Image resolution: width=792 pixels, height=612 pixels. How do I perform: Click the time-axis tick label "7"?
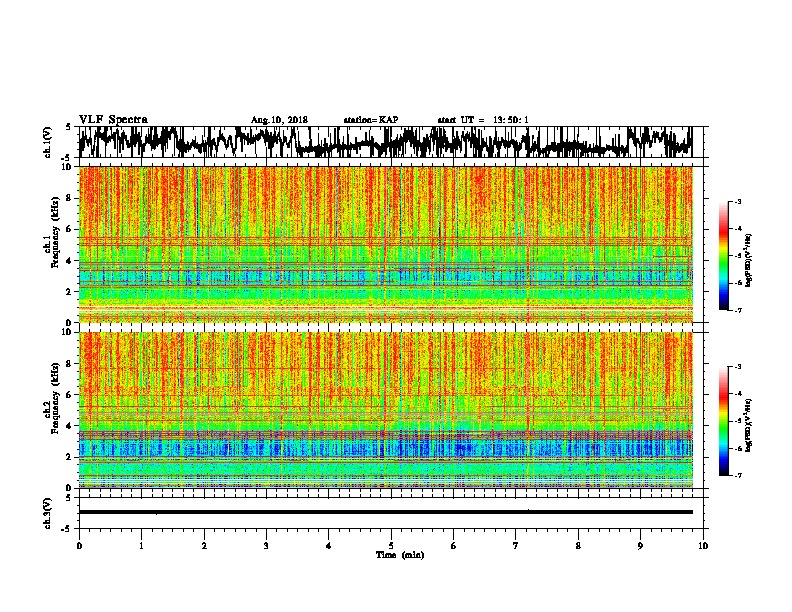[516, 546]
